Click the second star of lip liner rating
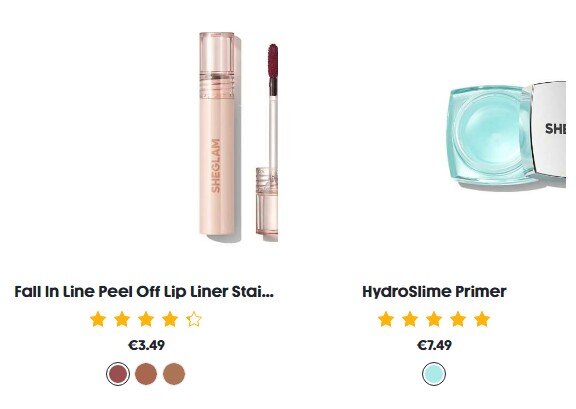The height and width of the screenshot is (409, 576). click(122, 319)
